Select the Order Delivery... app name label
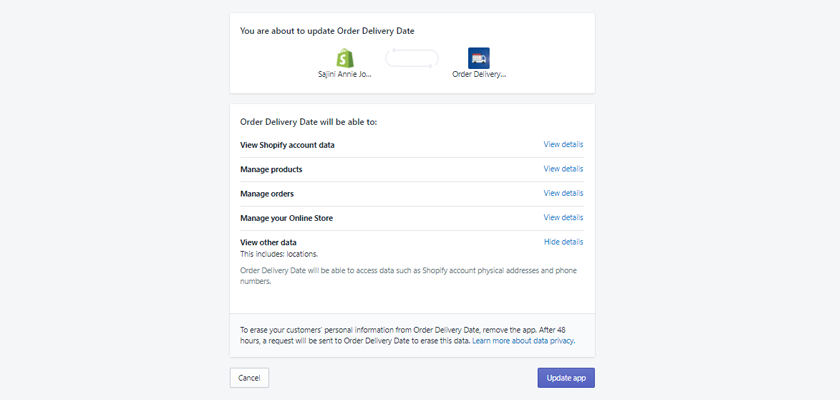 click(479, 75)
